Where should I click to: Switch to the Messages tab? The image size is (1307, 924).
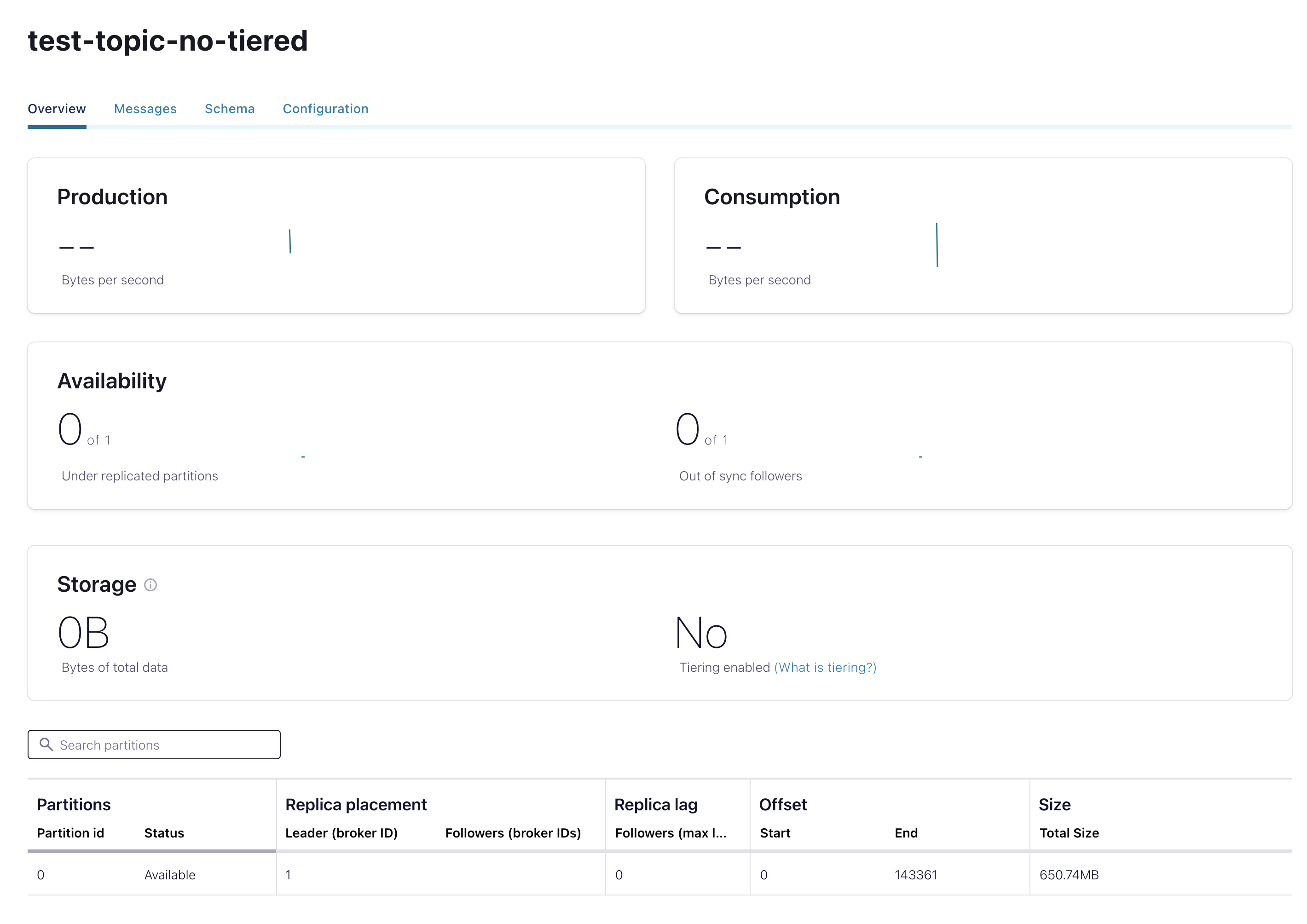tap(145, 109)
